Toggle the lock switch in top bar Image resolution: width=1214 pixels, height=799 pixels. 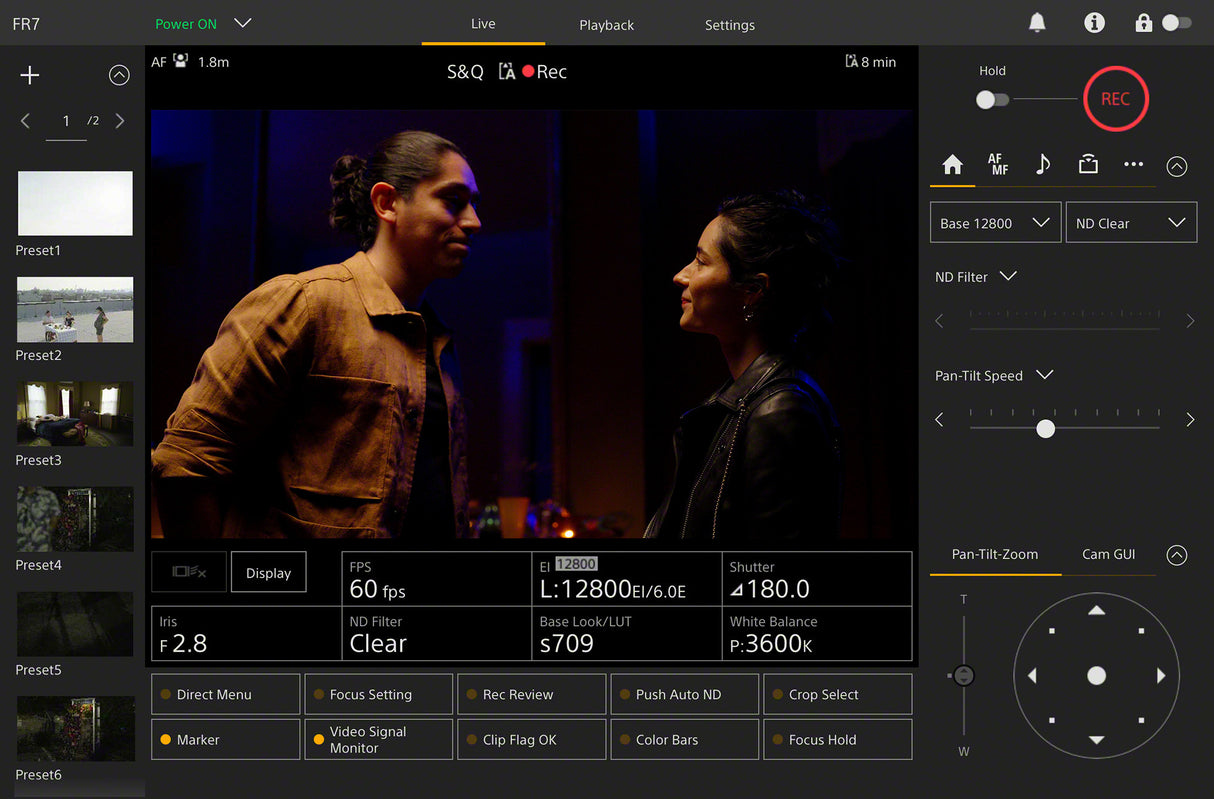[x=1176, y=23]
